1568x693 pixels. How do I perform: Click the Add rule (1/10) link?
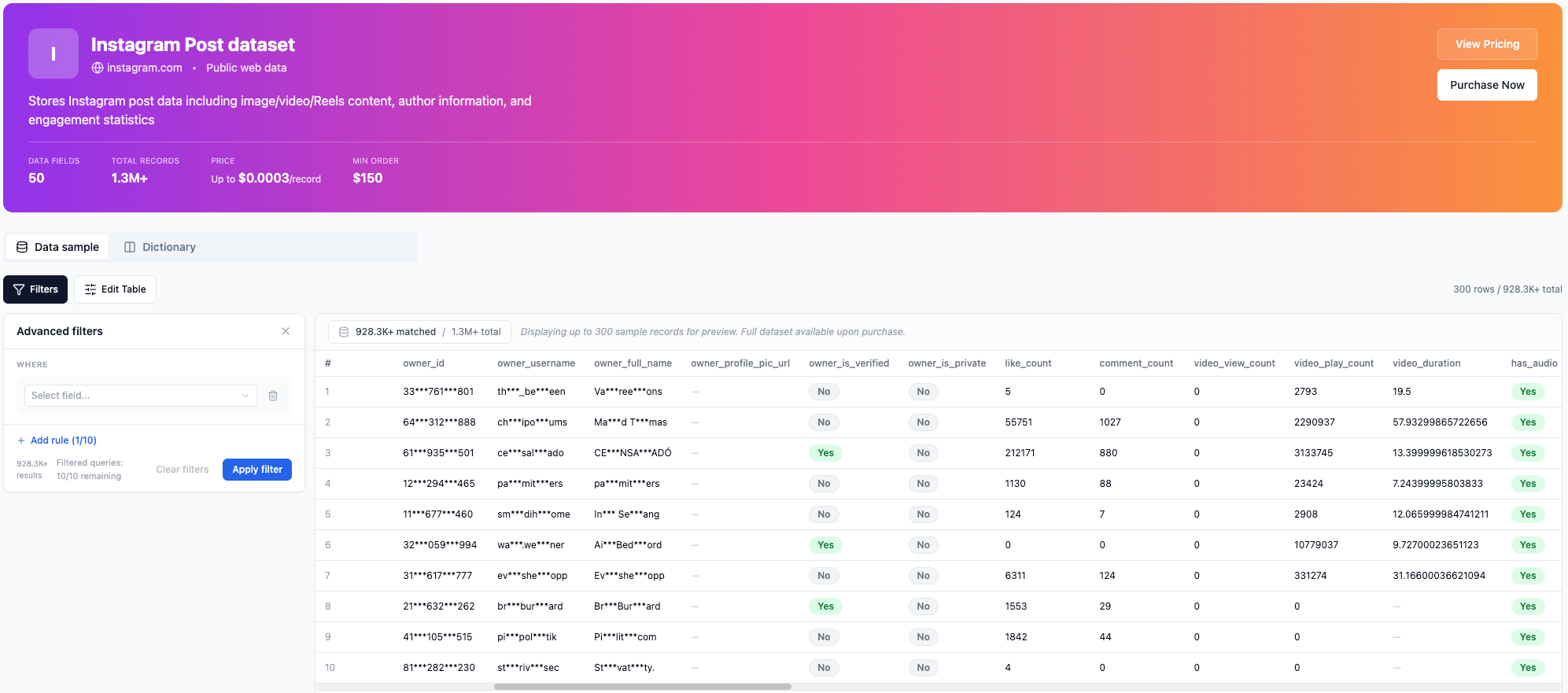coord(57,440)
